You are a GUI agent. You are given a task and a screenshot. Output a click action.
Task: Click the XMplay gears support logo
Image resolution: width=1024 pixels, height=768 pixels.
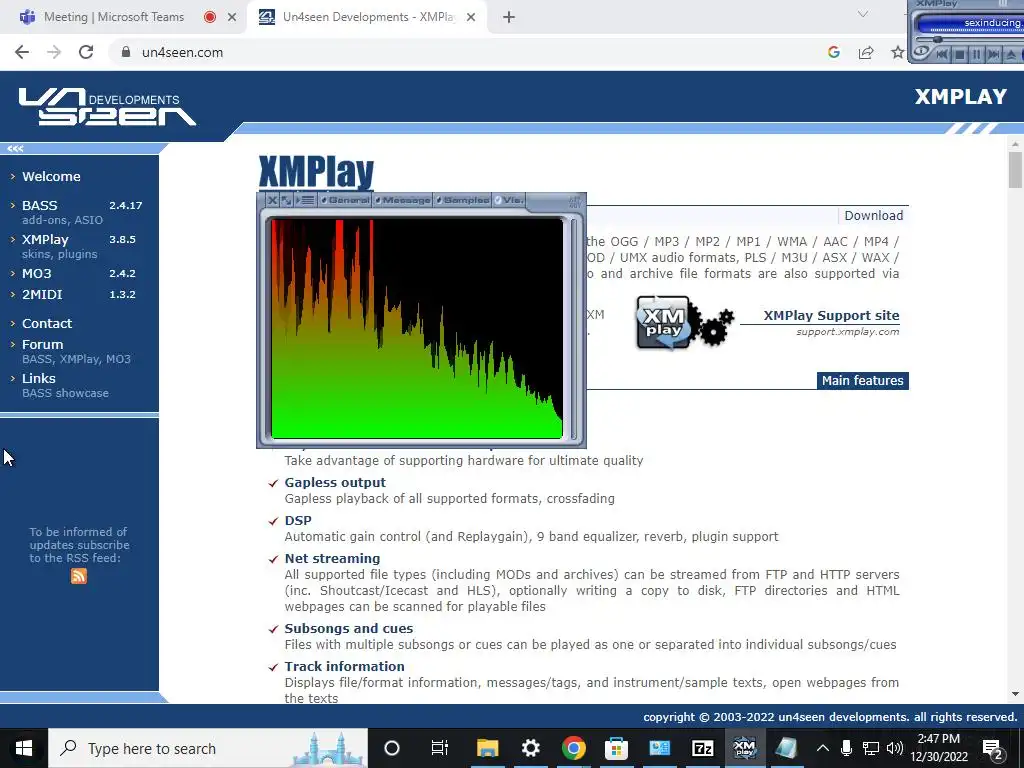coord(684,323)
